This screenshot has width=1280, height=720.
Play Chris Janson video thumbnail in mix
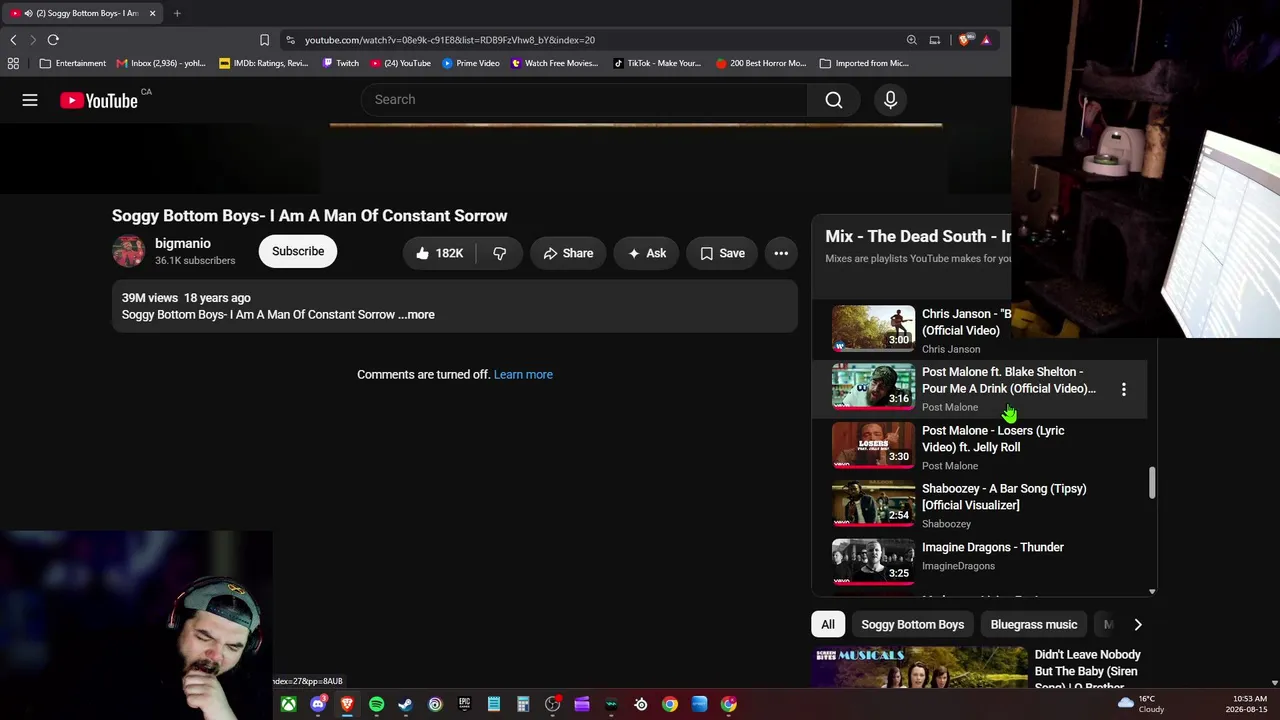point(873,328)
